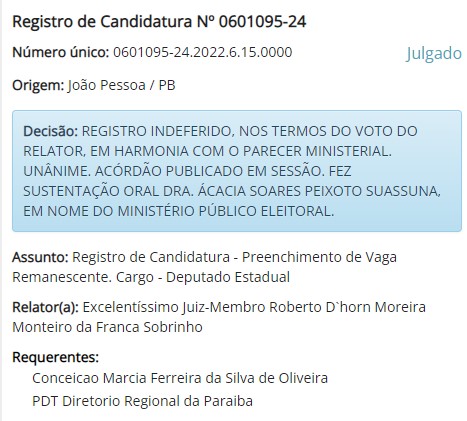Click the blue Decisão box
This screenshot has width=467, height=421.
[x=237, y=171]
